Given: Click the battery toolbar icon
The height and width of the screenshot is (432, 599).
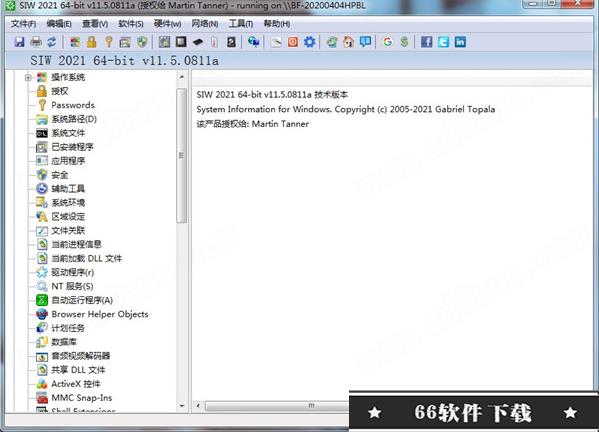Looking at the screenshot, I should pyautogui.click(x=214, y=42).
